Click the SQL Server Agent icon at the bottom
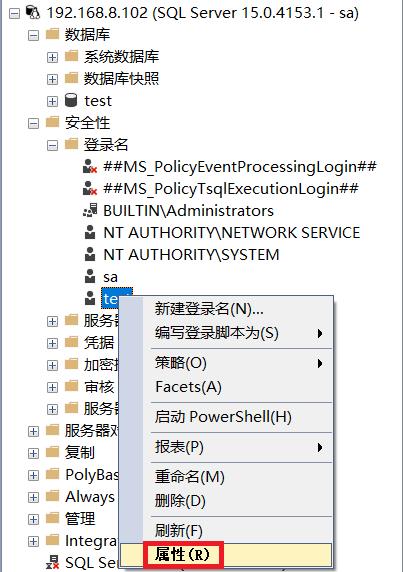 tap(53, 562)
